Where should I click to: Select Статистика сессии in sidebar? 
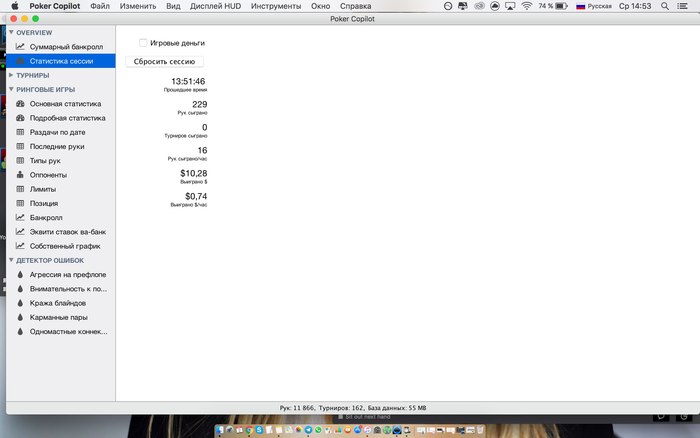(x=61, y=61)
